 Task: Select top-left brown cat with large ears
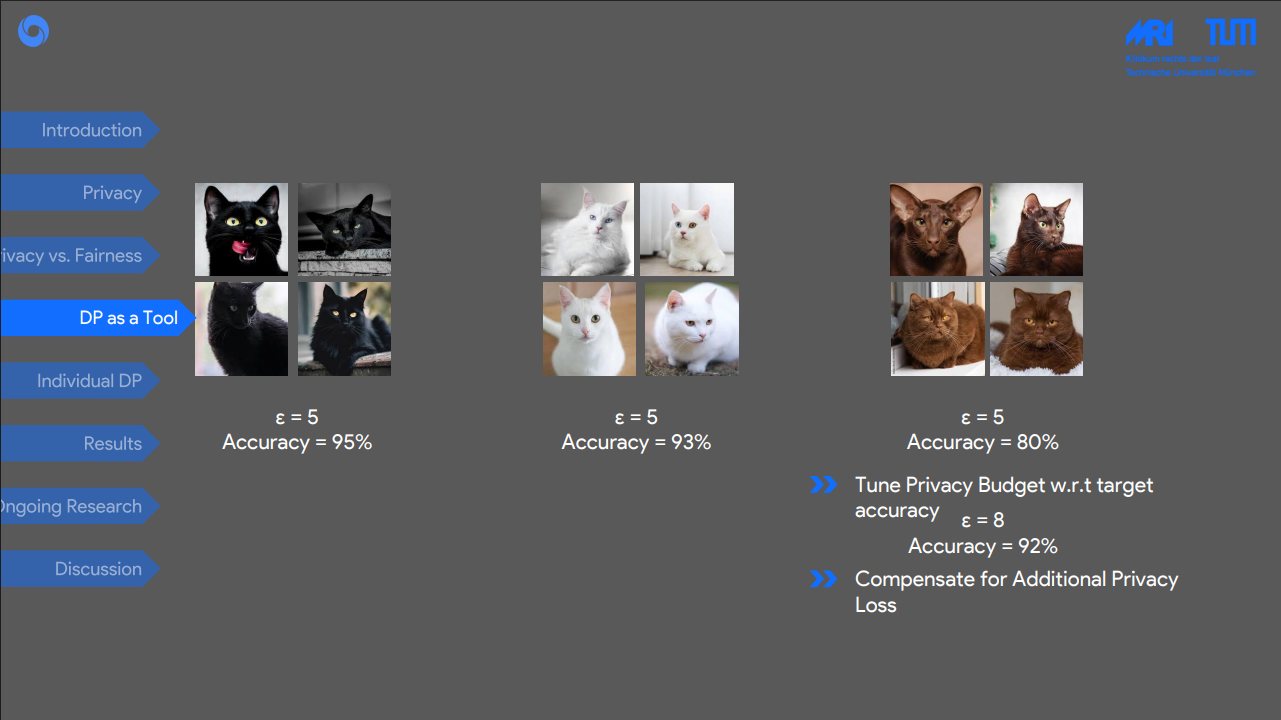[x=936, y=229]
